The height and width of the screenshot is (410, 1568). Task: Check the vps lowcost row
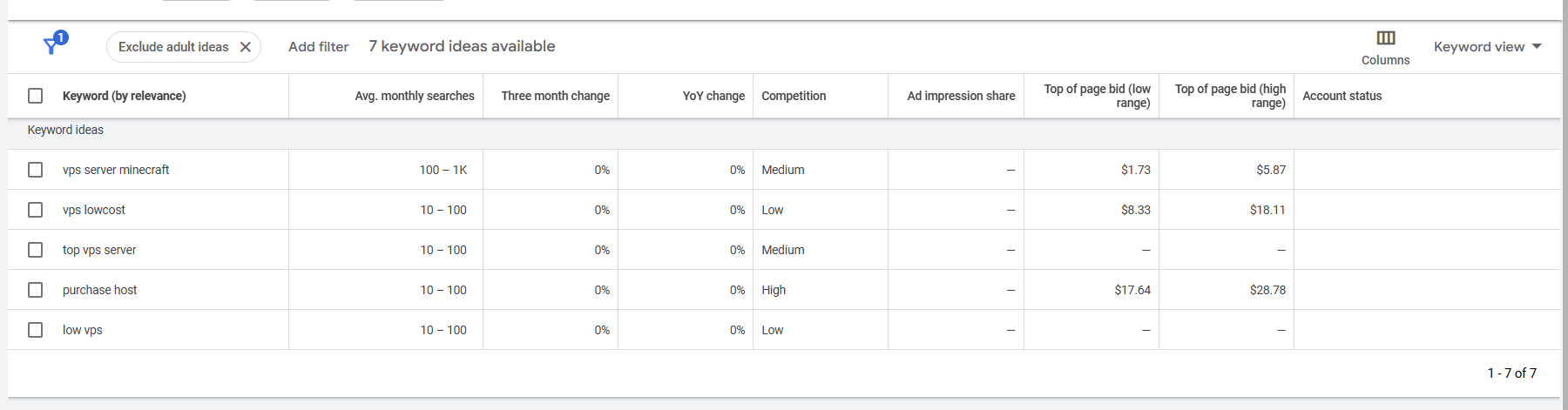pos(36,210)
